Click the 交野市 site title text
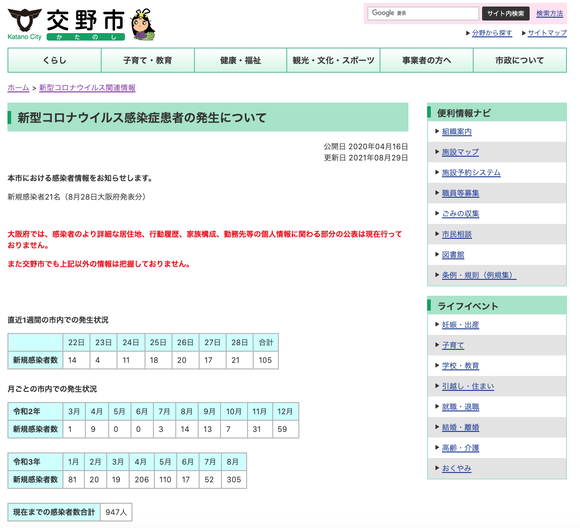 point(86,20)
